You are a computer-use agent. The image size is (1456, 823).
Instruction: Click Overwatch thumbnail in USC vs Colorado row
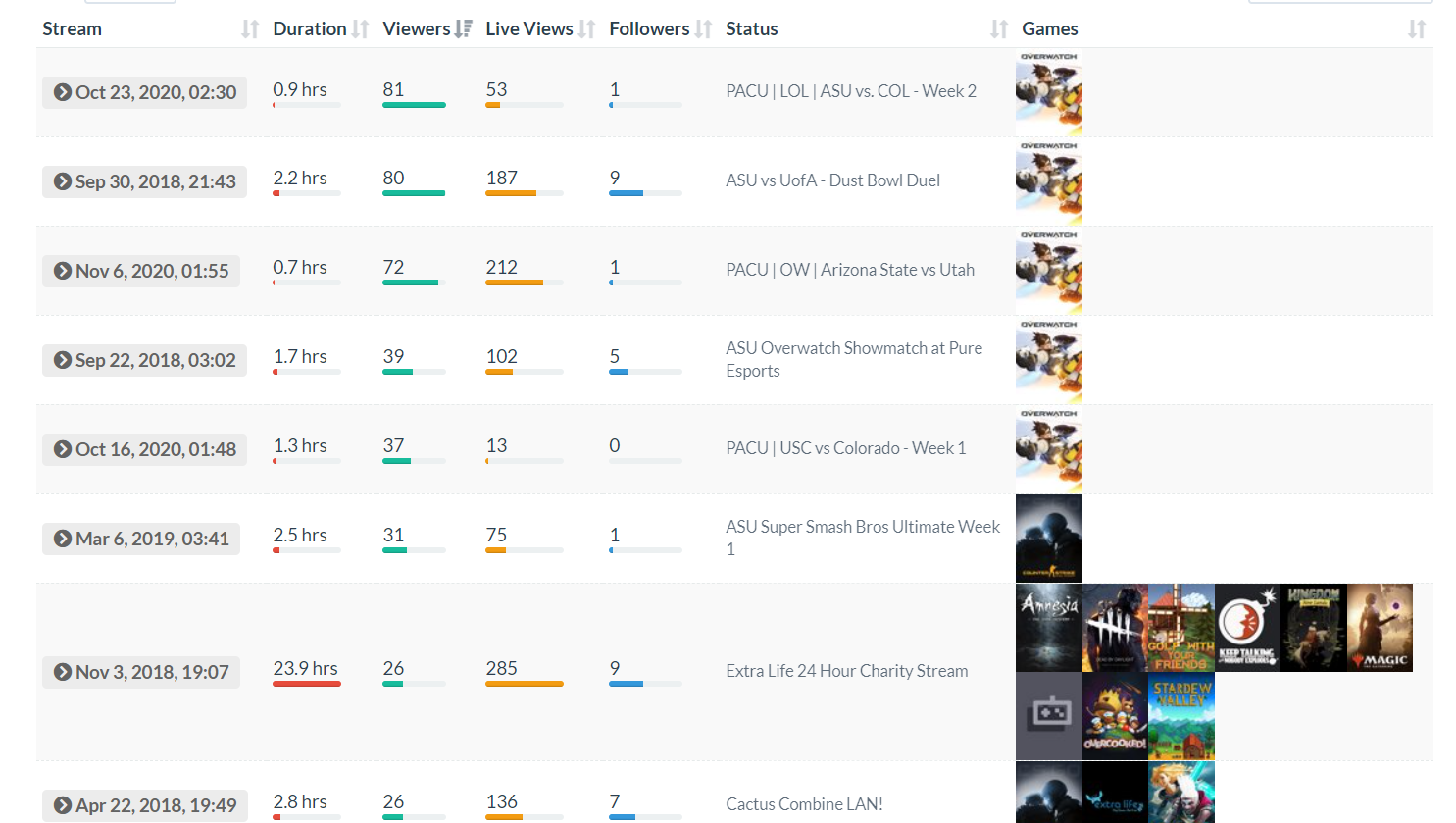[x=1049, y=449]
